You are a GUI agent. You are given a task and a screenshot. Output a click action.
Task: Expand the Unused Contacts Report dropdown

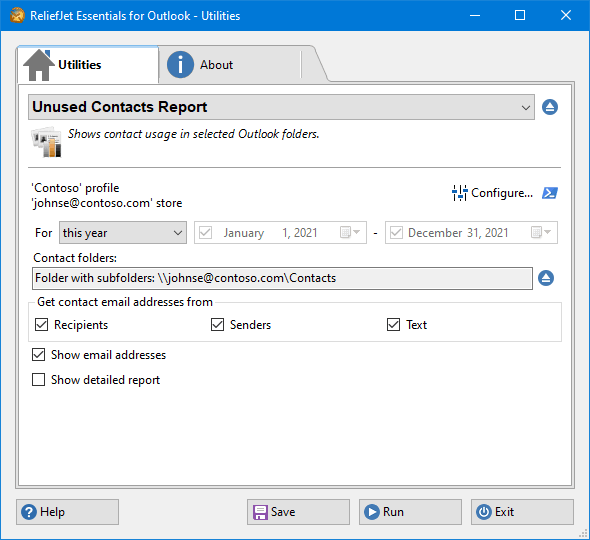[x=281, y=107]
